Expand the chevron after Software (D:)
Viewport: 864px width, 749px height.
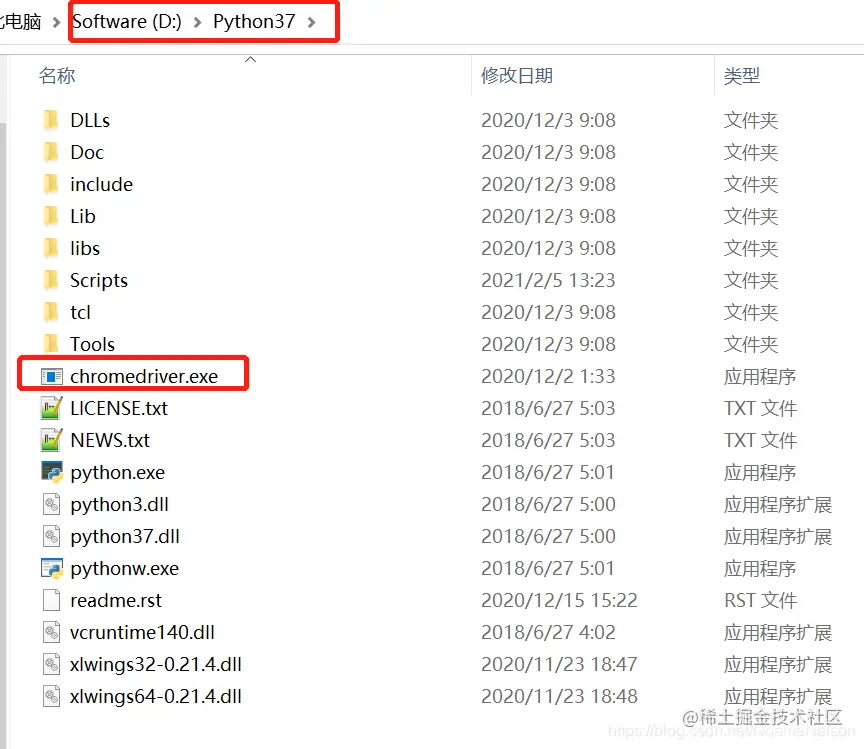[197, 22]
